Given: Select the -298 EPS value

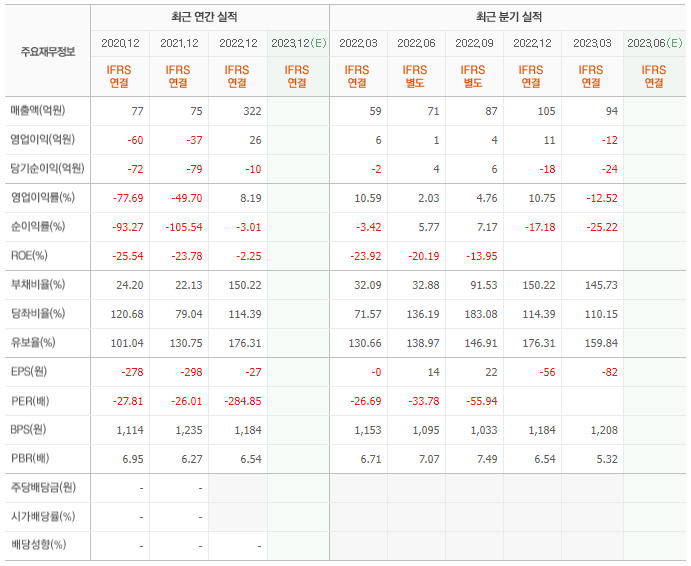Looking at the screenshot, I should click(x=192, y=372).
